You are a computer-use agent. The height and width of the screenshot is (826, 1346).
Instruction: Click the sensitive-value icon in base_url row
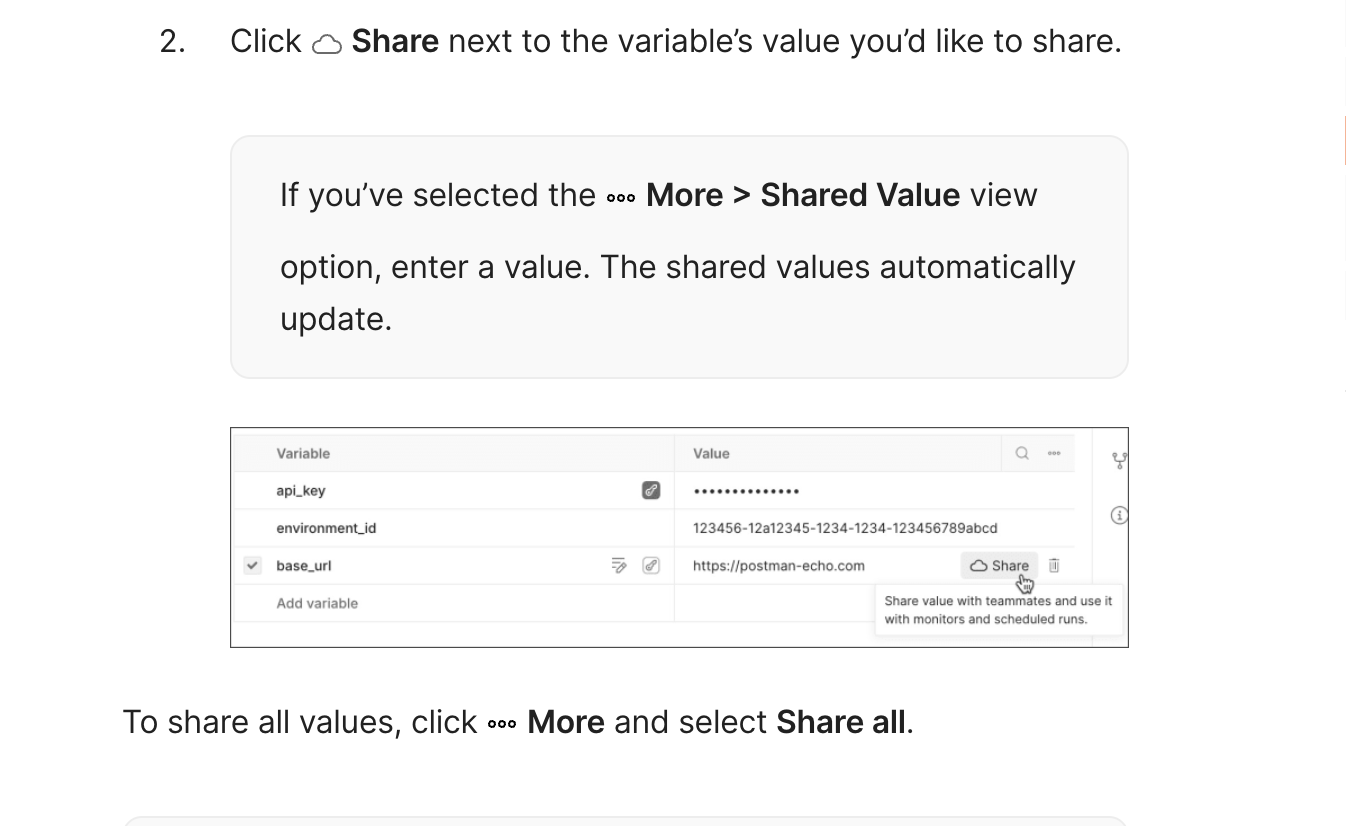tap(651, 565)
